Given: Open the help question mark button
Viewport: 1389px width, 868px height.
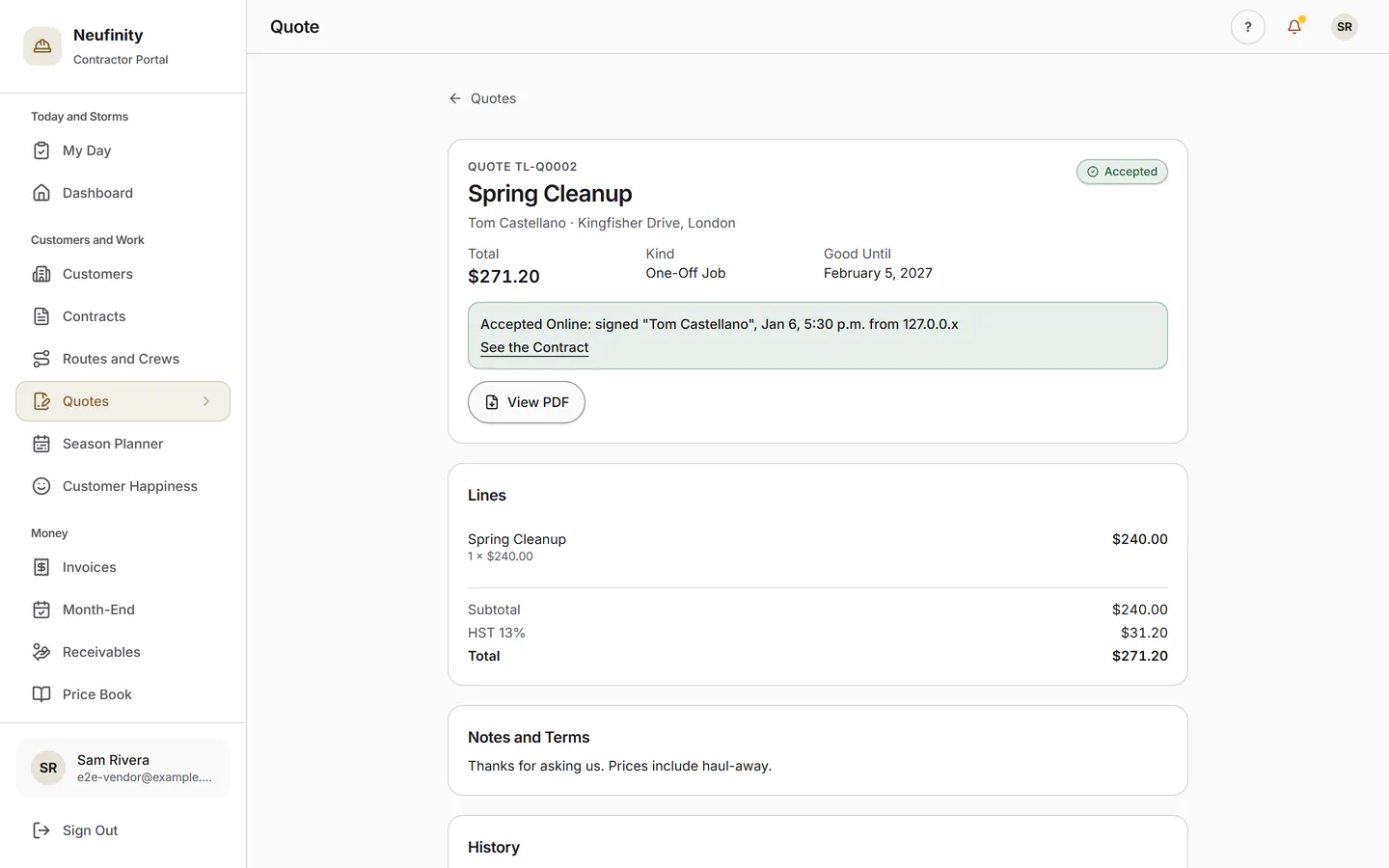Looking at the screenshot, I should point(1248,27).
